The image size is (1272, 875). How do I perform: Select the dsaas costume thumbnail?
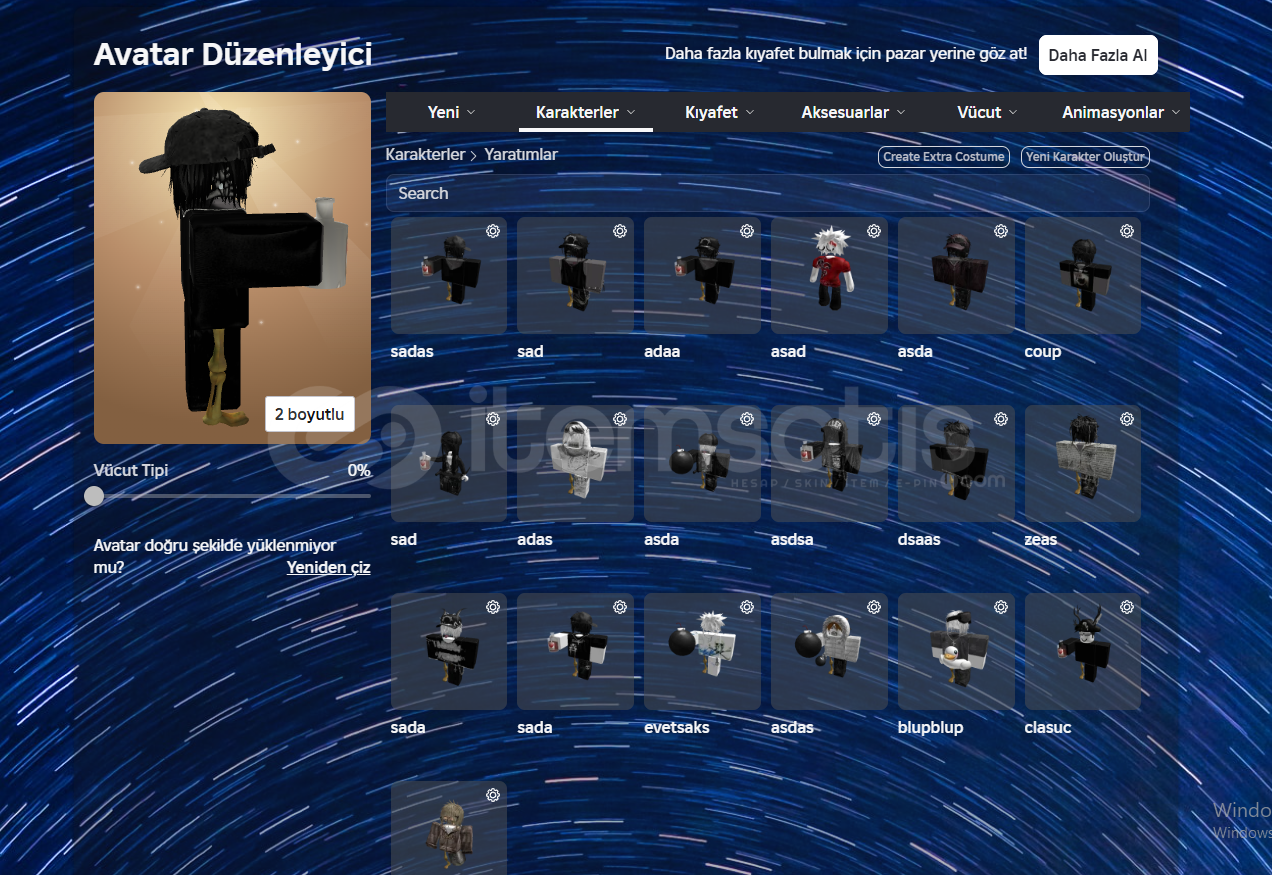pos(956,464)
